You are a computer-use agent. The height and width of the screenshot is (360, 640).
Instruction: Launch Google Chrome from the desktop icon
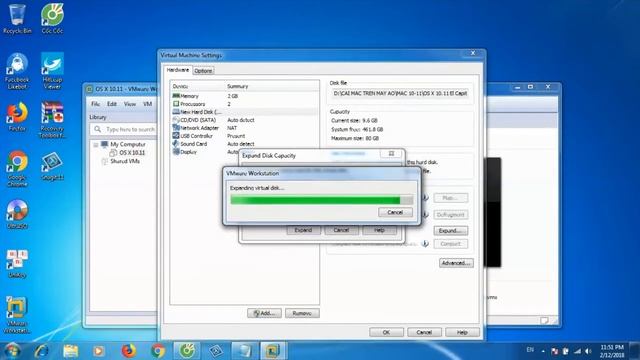[17, 169]
